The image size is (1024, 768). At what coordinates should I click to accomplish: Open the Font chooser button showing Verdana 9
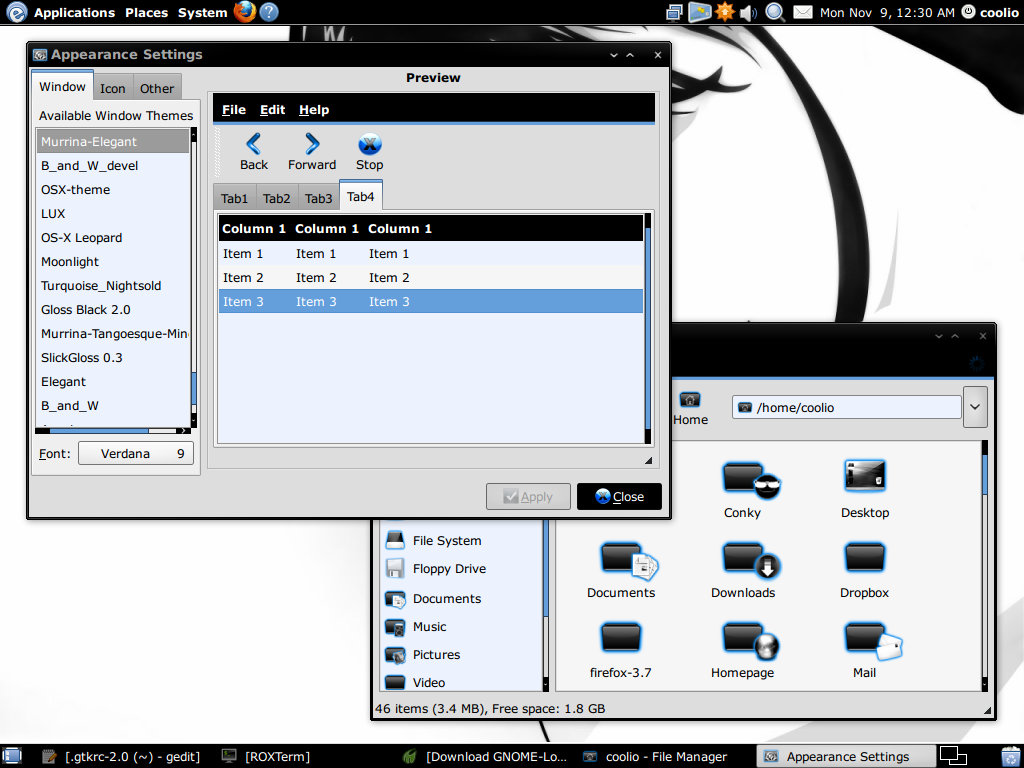click(136, 453)
